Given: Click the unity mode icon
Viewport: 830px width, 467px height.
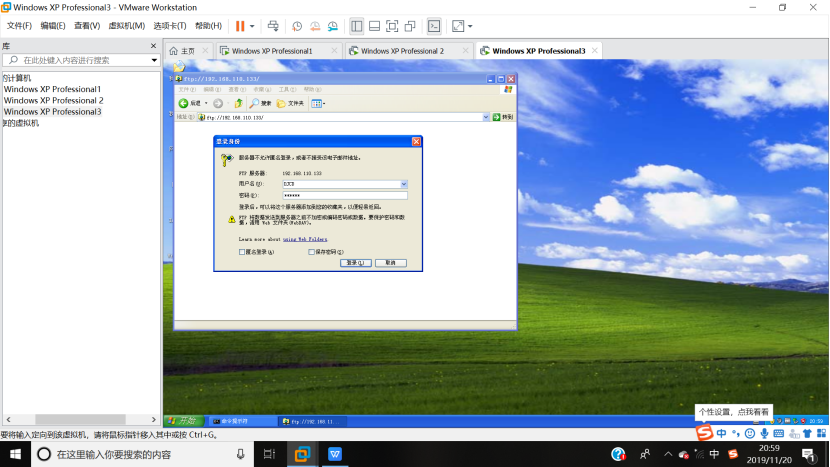Looking at the screenshot, I should click(x=410, y=26).
